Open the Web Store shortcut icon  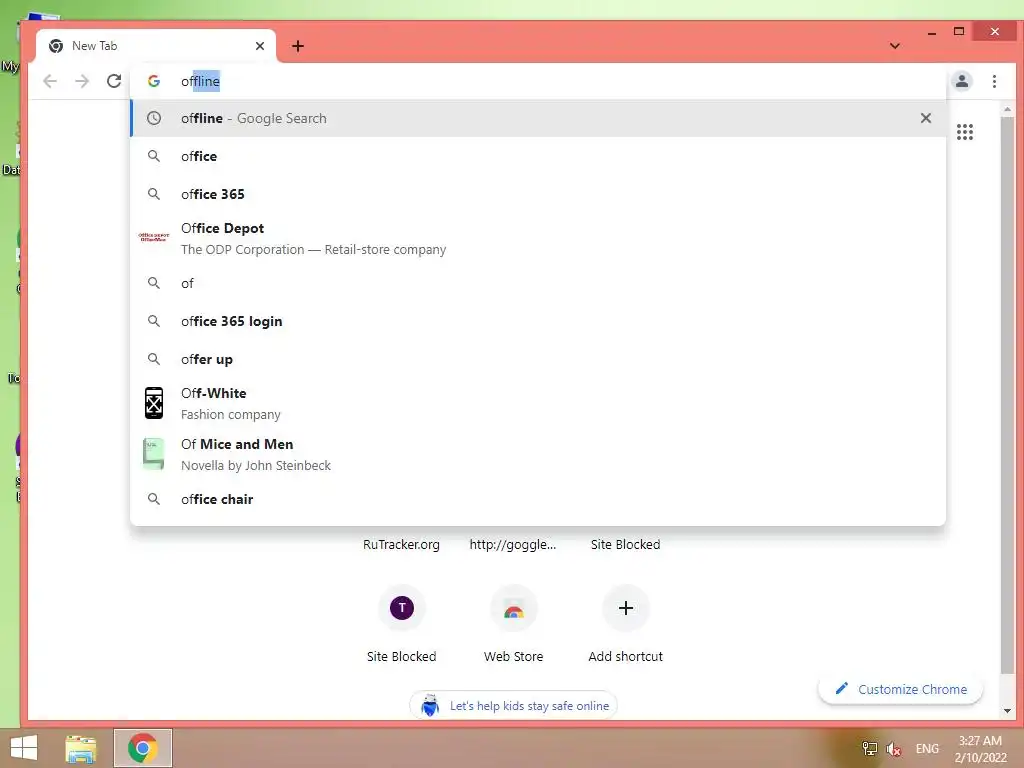513,608
